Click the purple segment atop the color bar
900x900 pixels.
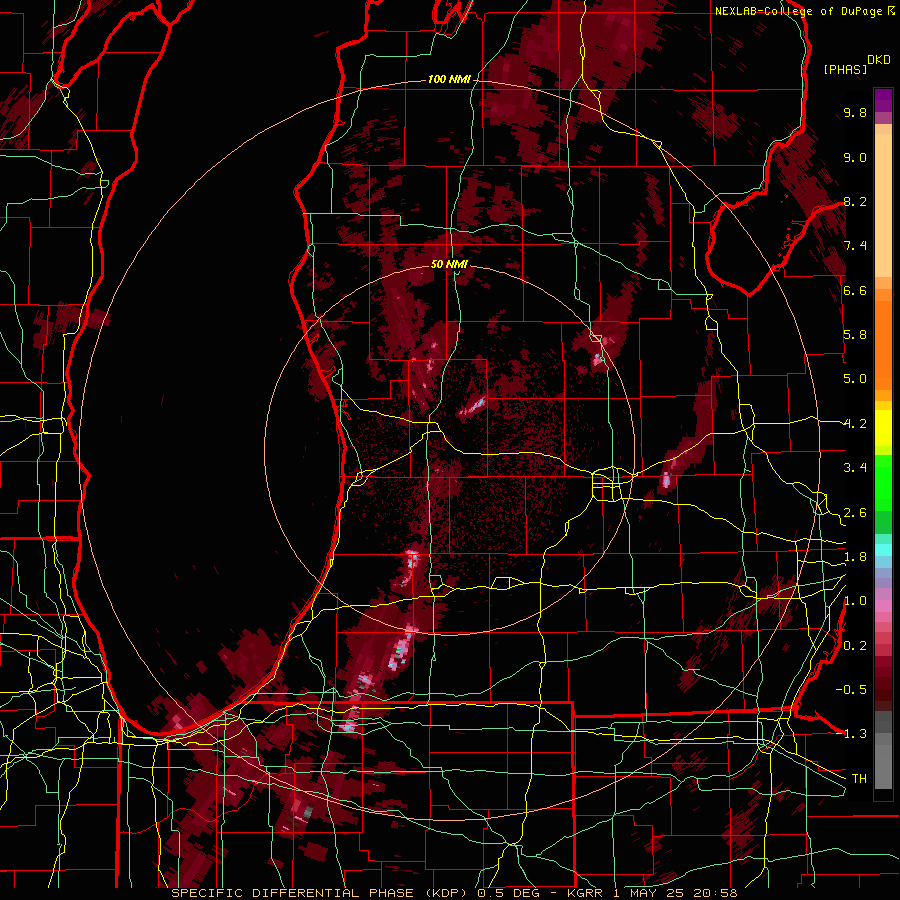(x=883, y=100)
